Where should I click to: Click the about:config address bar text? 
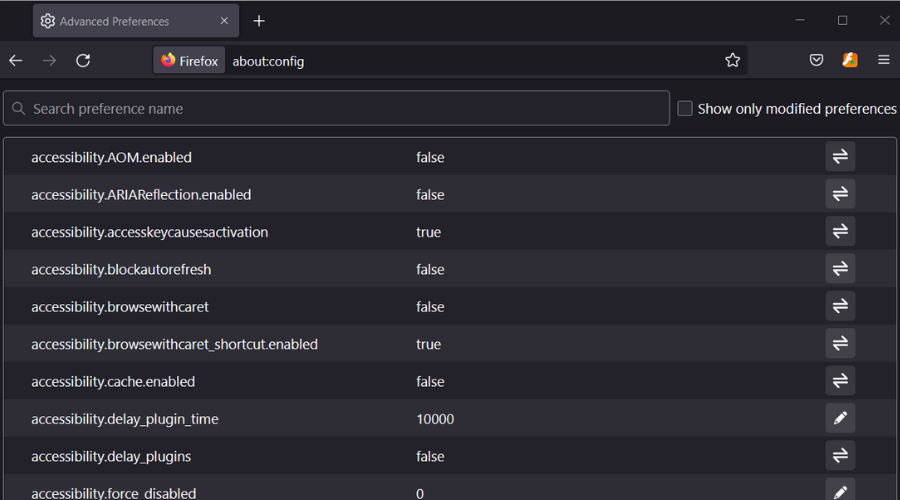tap(268, 61)
